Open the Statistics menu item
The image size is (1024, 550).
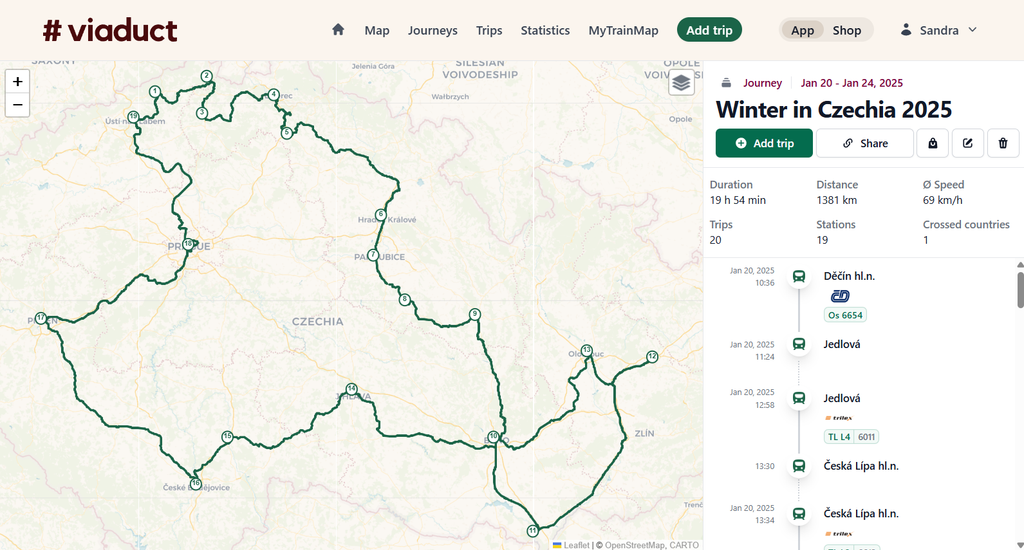tap(545, 30)
